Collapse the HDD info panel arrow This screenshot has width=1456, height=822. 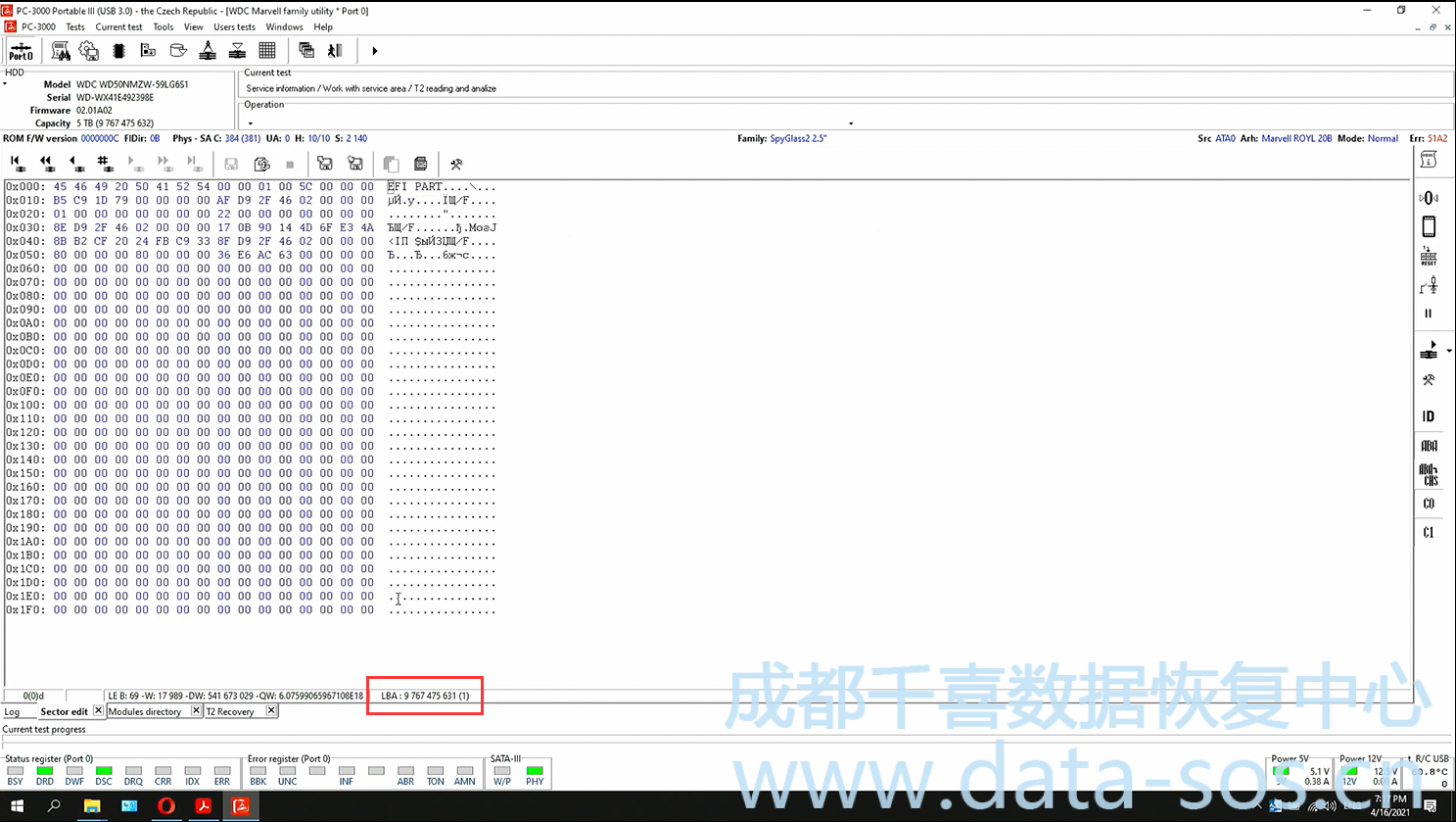(5, 84)
